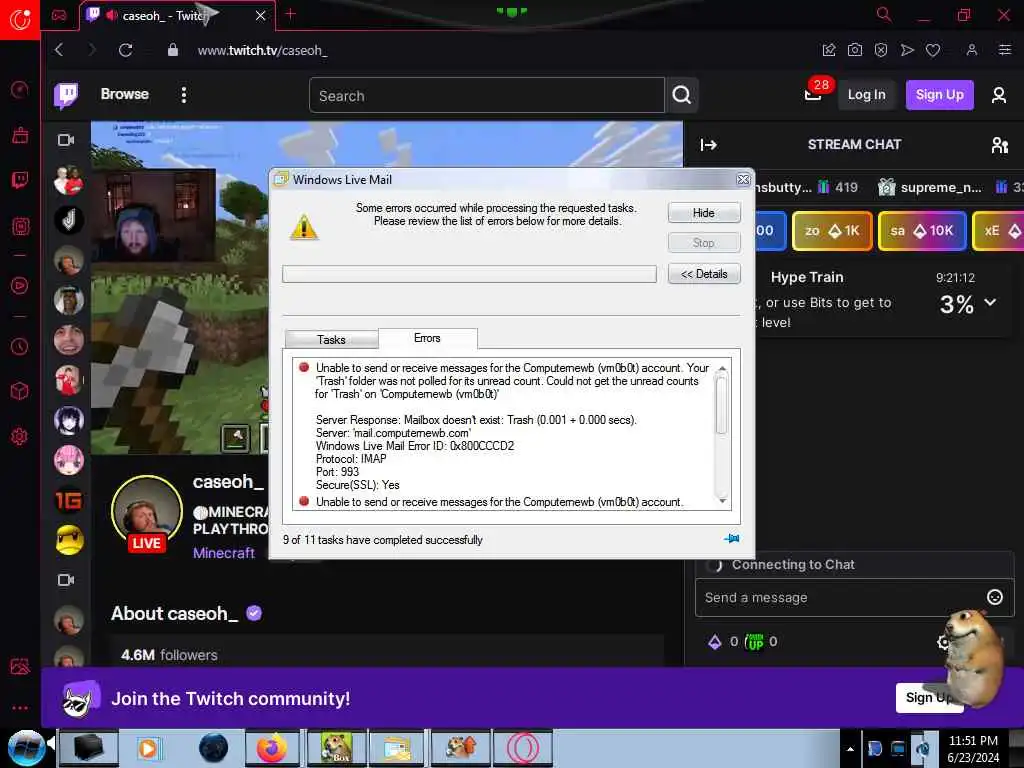Click the Minecraft category link
This screenshot has width=1024, height=768.
(x=224, y=553)
